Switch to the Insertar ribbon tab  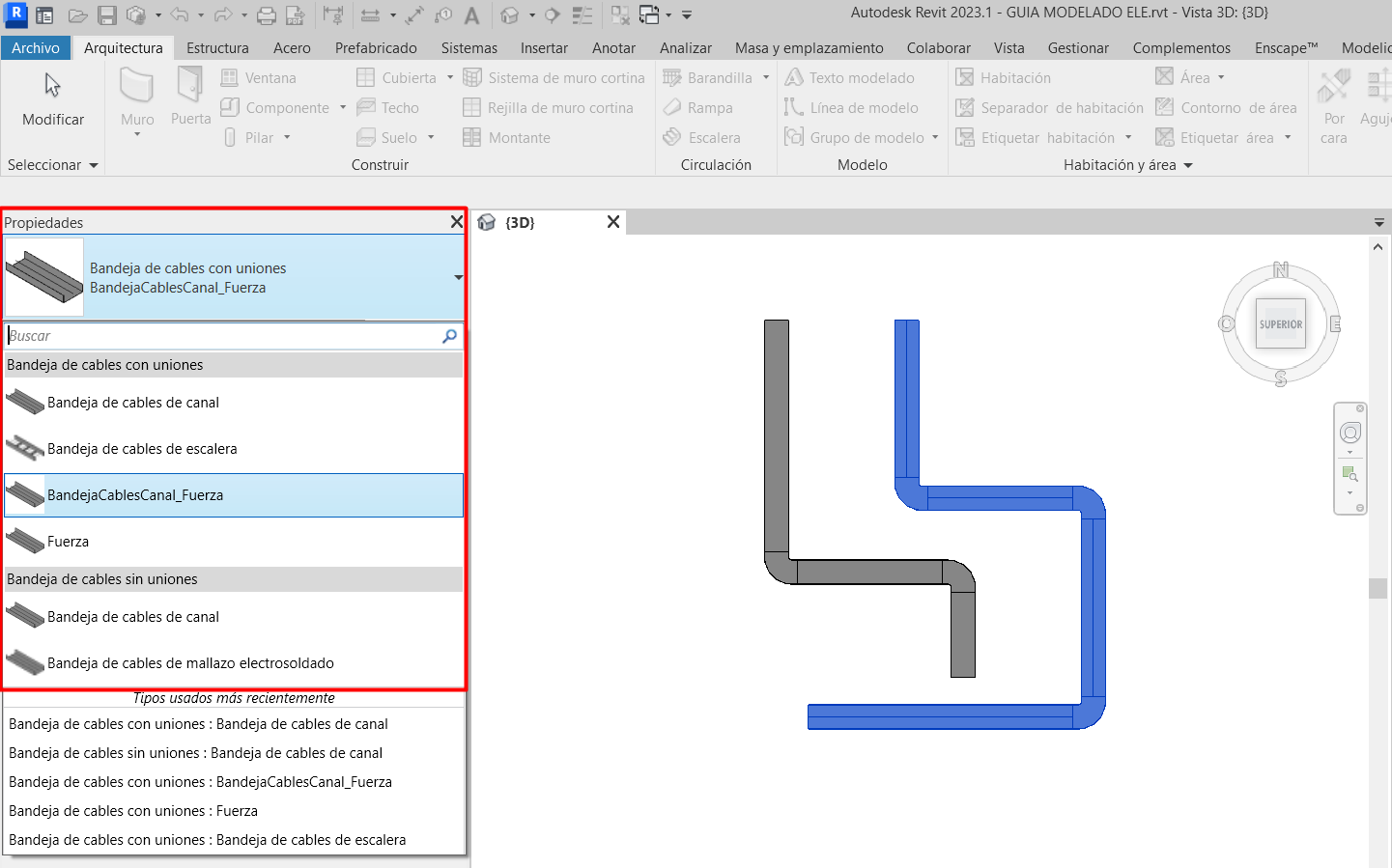pyautogui.click(x=544, y=47)
